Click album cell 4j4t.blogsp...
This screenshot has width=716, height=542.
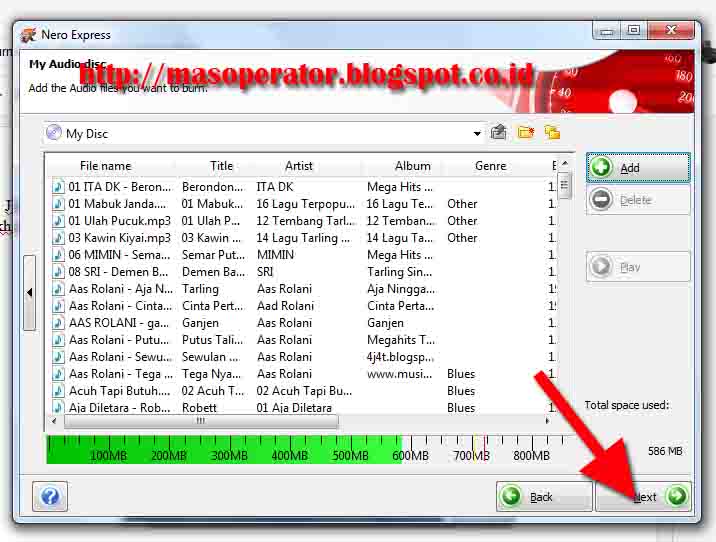[x=400, y=357]
